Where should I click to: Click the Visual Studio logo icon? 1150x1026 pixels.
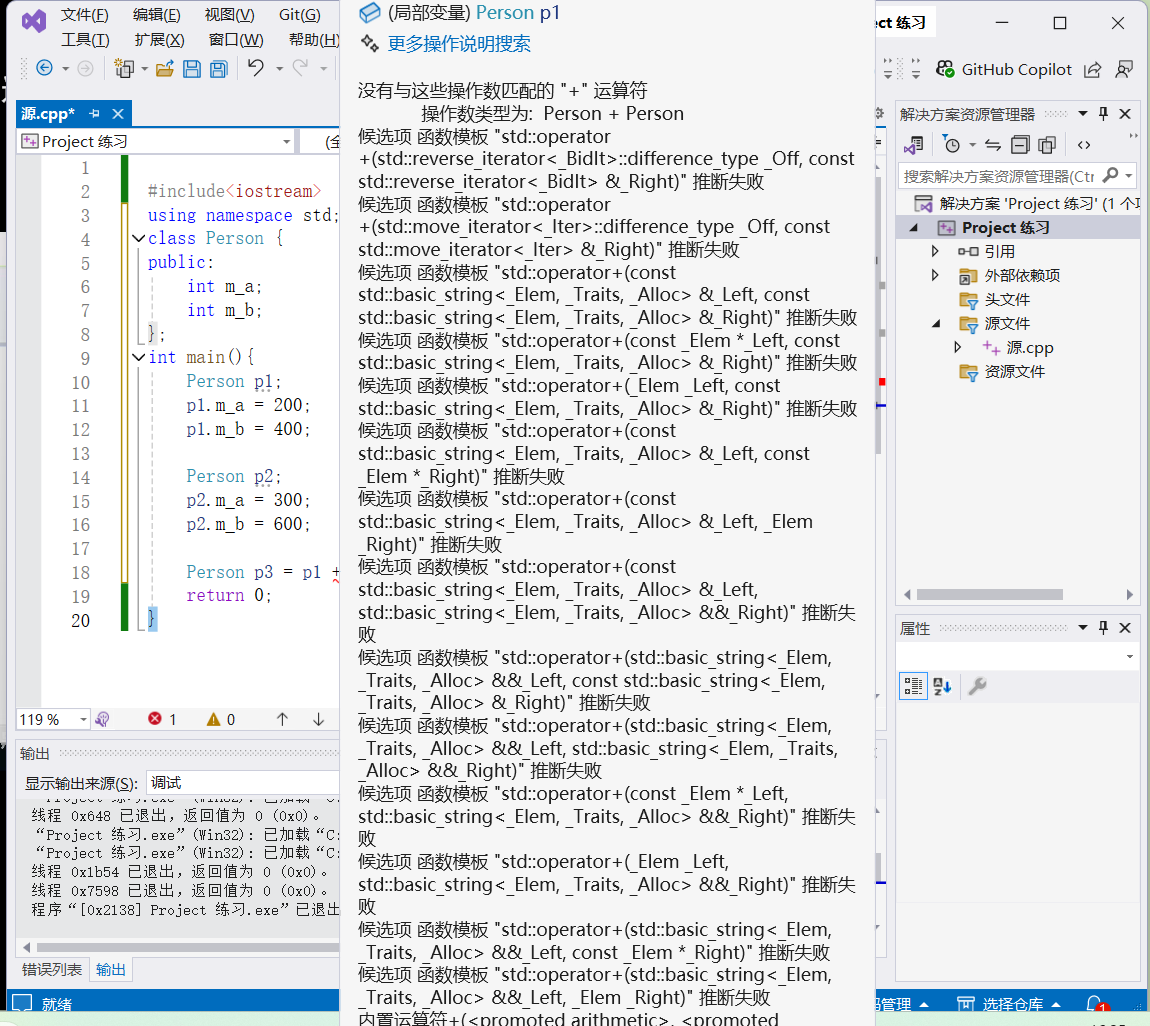[x=34, y=21]
